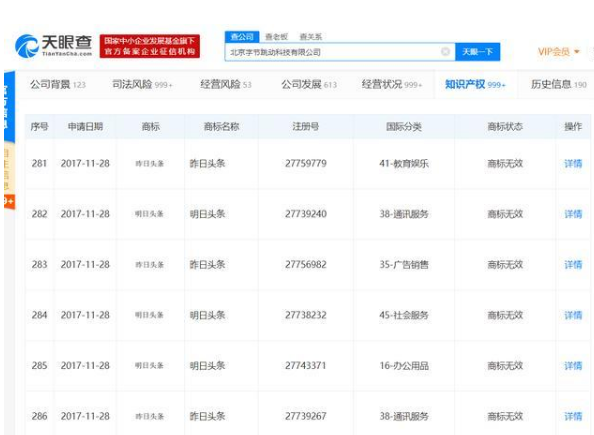Image resolution: width=594 pixels, height=435 pixels.
Task: Click registration number 27738232
Action: 306,315
